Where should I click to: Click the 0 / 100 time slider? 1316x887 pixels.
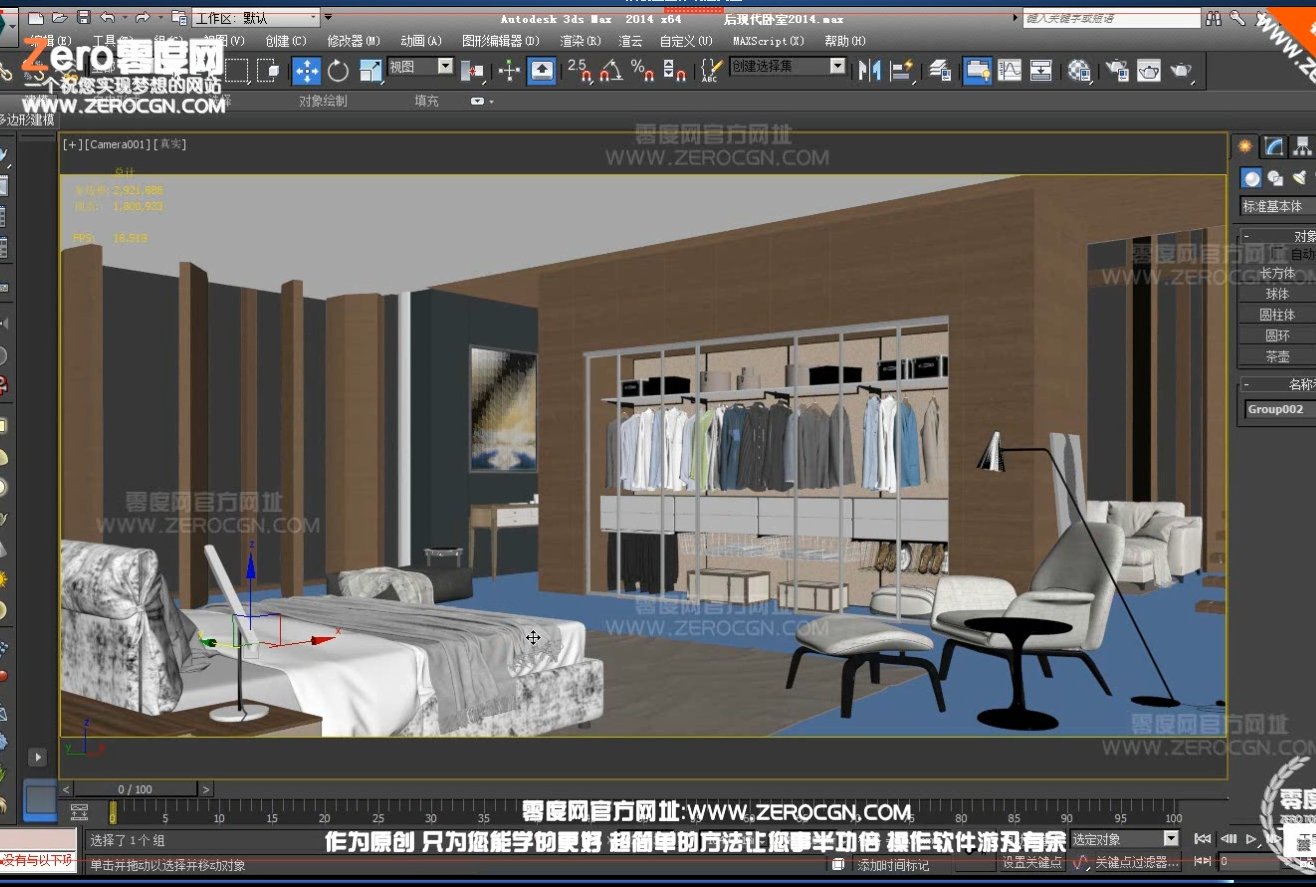pyautogui.click(x=135, y=790)
